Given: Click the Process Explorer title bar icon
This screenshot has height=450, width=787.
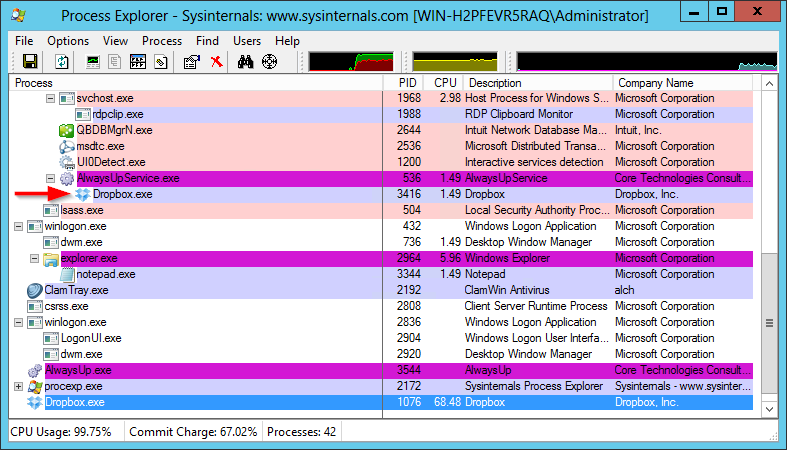Looking at the screenshot, I should pos(18,15).
